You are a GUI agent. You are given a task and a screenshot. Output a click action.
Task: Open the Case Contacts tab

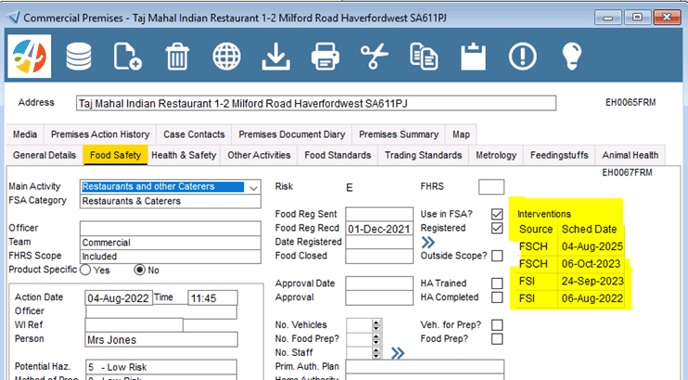click(194, 135)
